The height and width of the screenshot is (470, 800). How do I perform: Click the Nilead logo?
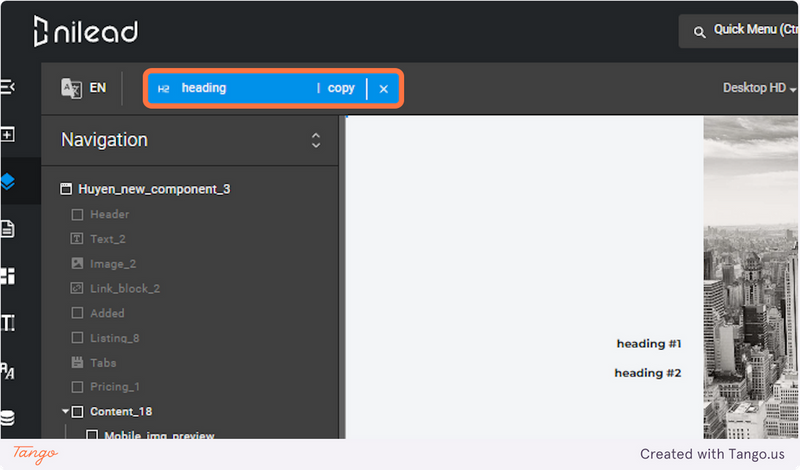[x=86, y=31]
